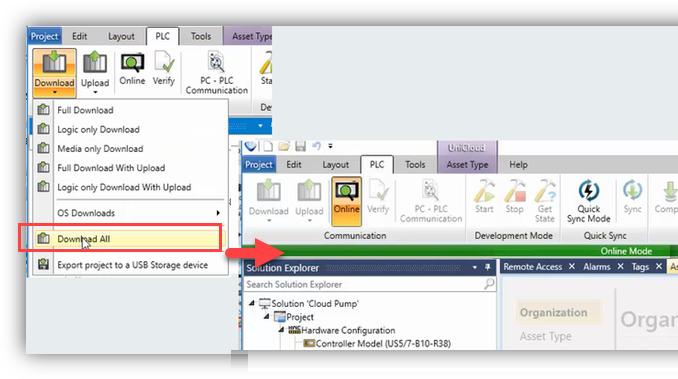The height and width of the screenshot is (379, 678).
Task: Click the Online icon in left ribbon
Action: [x=132, y=69]
